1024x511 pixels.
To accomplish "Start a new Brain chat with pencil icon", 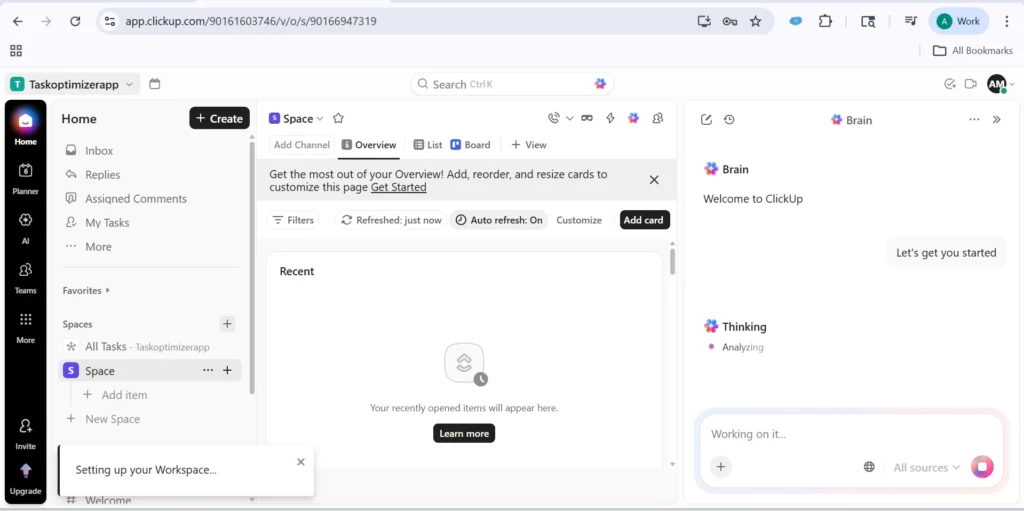I will tap(706, 120).
